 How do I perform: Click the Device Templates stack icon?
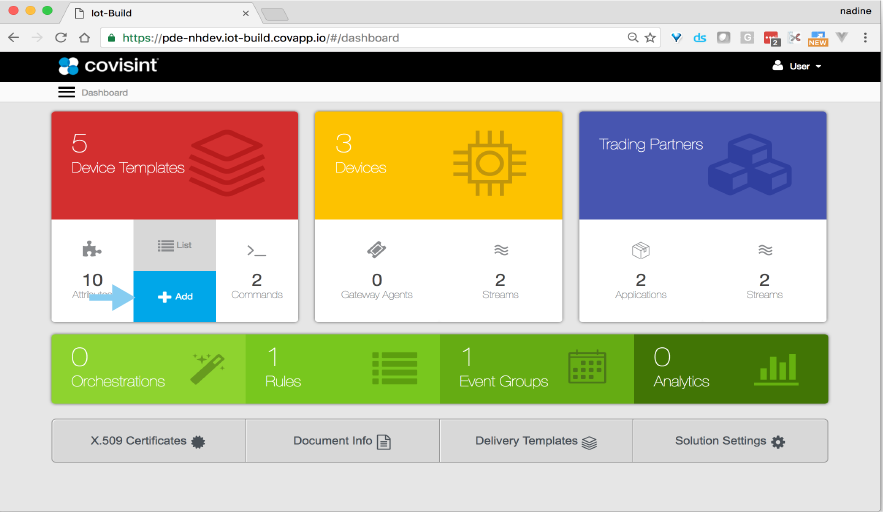227,164
